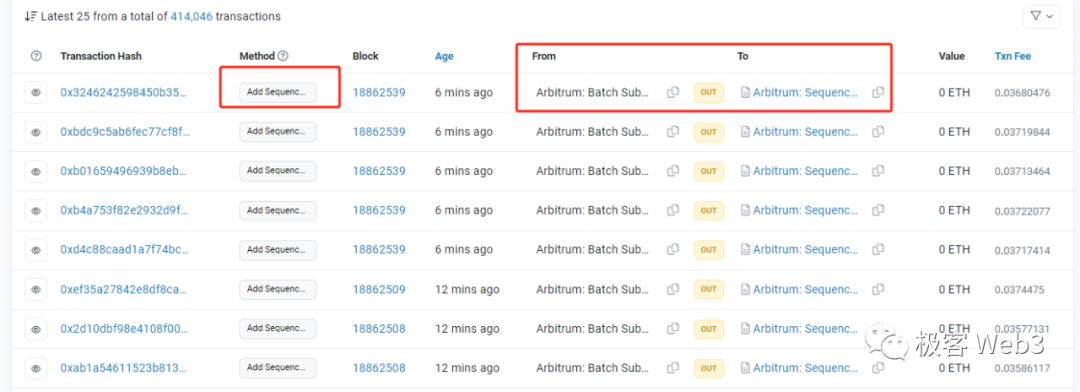The height and width of the screenshot is (392, 1080).
Task: Click the Add Sequenc... method button in first row
Action: (x=278, y=93)
